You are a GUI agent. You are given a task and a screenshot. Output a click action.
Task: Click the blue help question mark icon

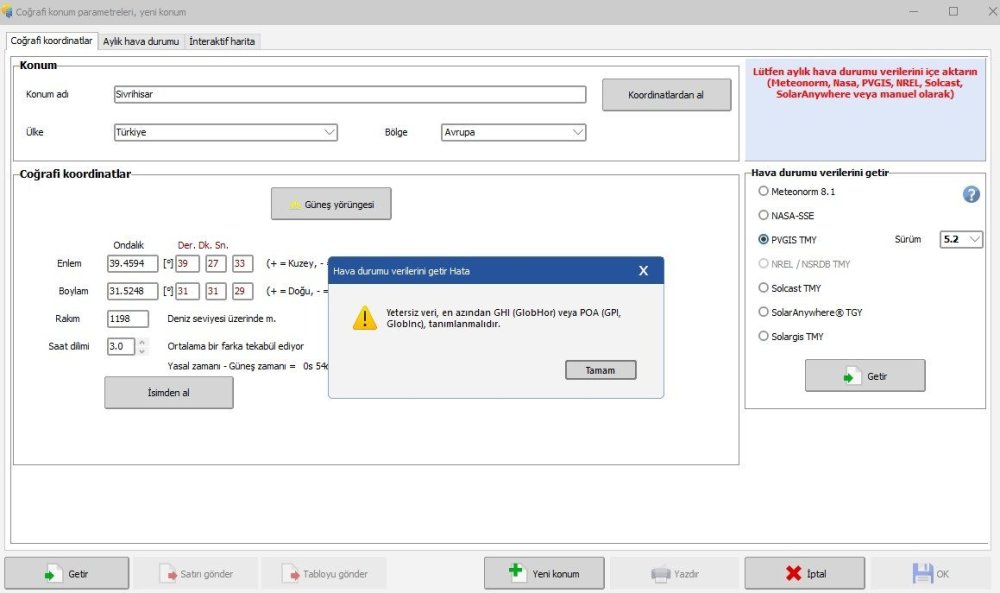971,194
